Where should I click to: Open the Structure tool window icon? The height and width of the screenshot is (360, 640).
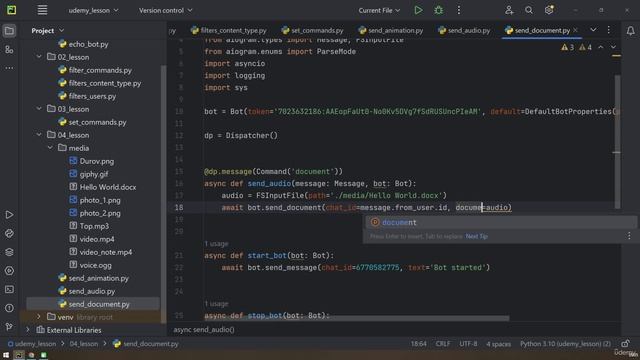click(9, 50)
